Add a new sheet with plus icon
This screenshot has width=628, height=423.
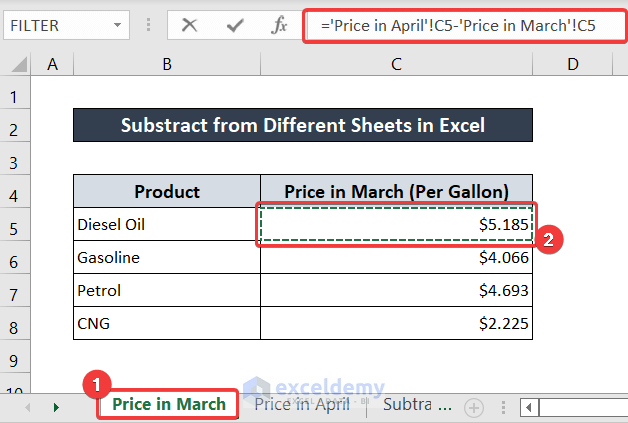474,407
